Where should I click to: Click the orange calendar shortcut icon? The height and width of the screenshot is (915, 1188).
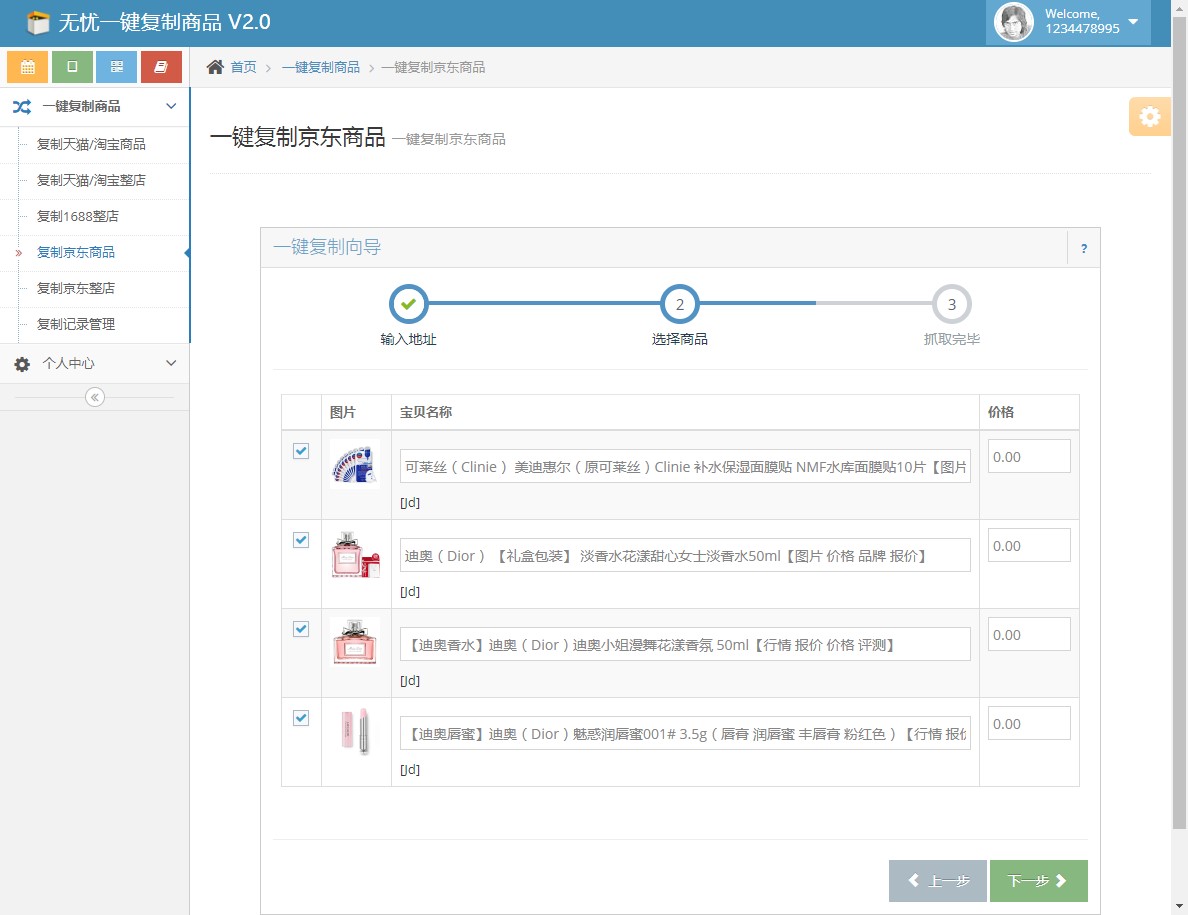pyautogui.click(x=27, y=67)
